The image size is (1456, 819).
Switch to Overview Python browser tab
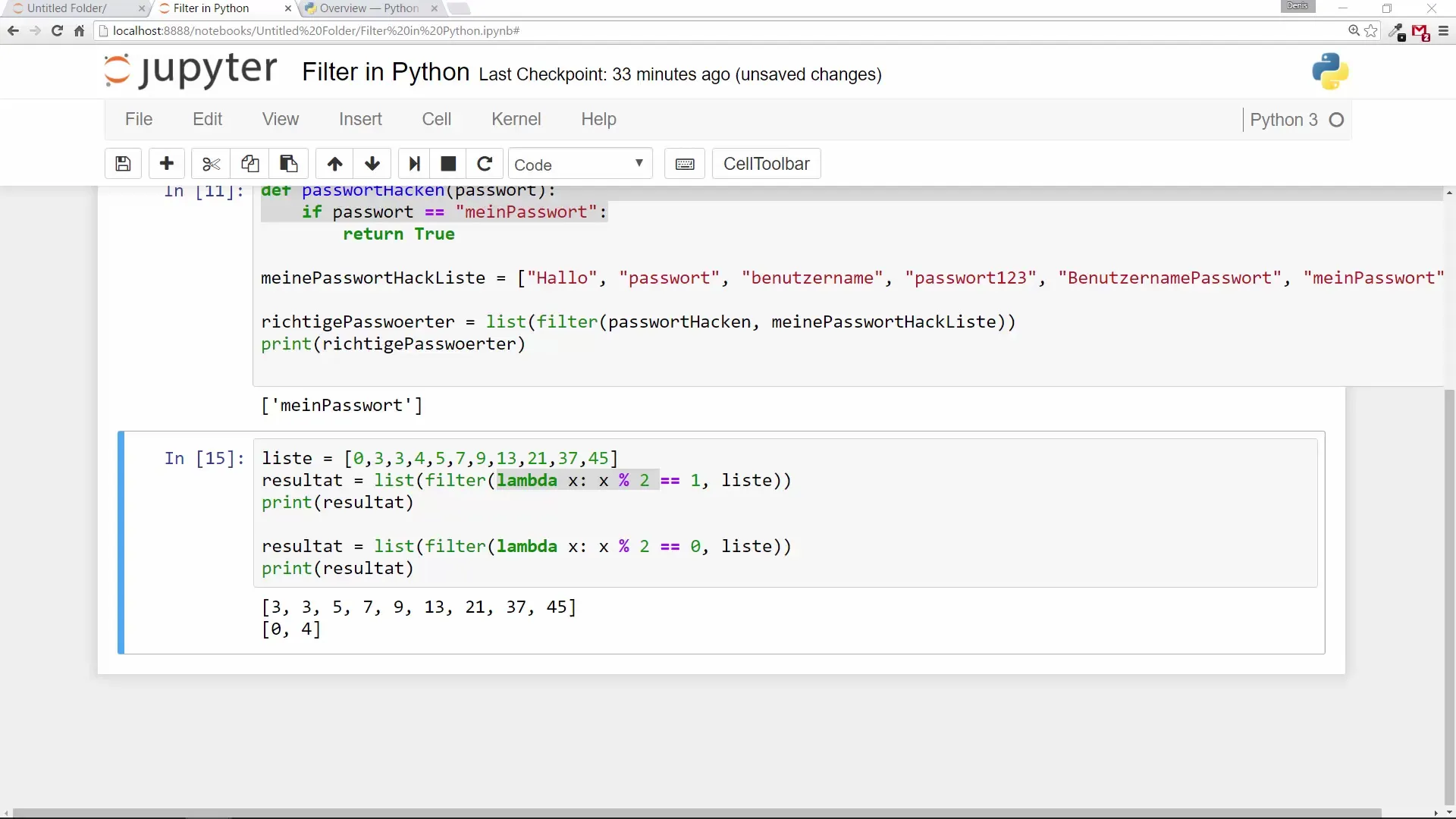(369, 8)
